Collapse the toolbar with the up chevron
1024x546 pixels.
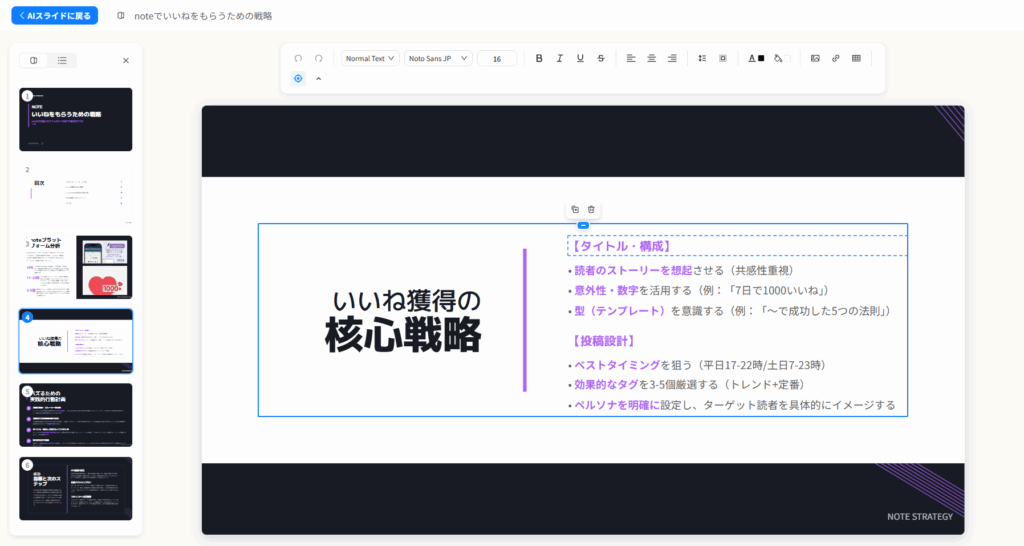319,78
